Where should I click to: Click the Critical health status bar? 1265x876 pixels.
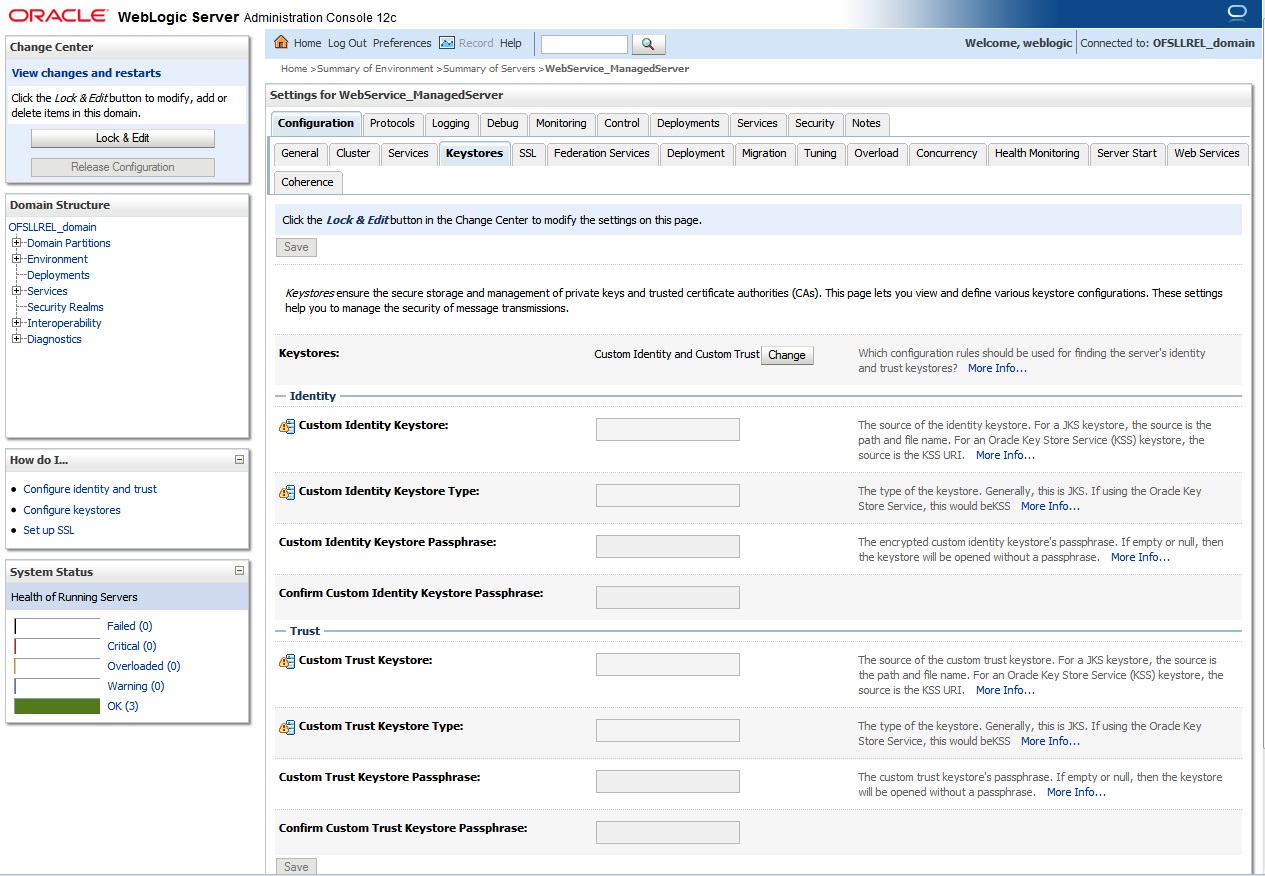(x=57, y=646)
